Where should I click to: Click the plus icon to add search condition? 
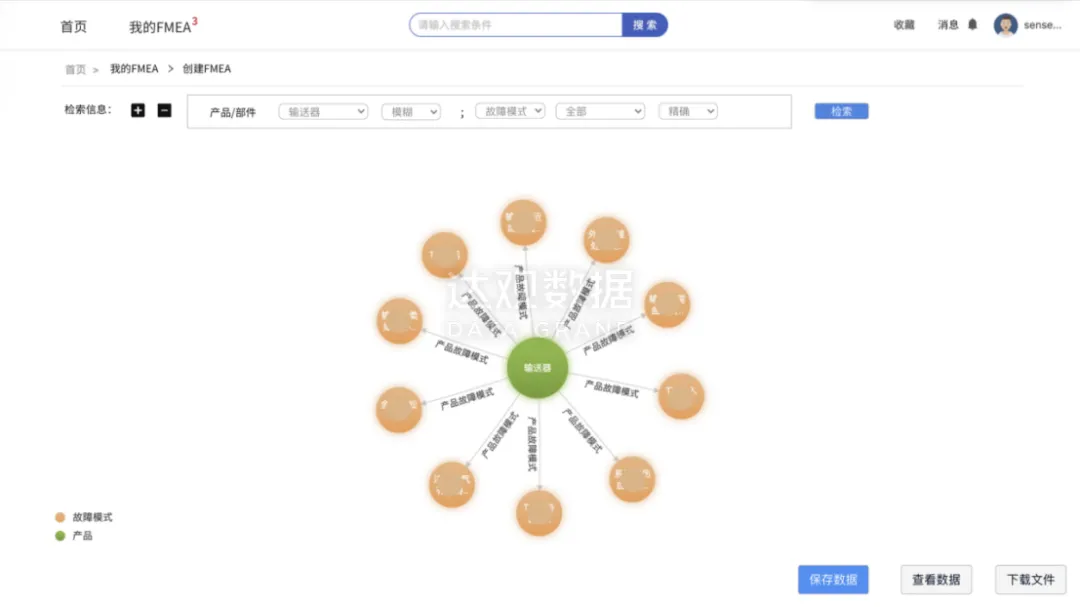click(138, 110)
